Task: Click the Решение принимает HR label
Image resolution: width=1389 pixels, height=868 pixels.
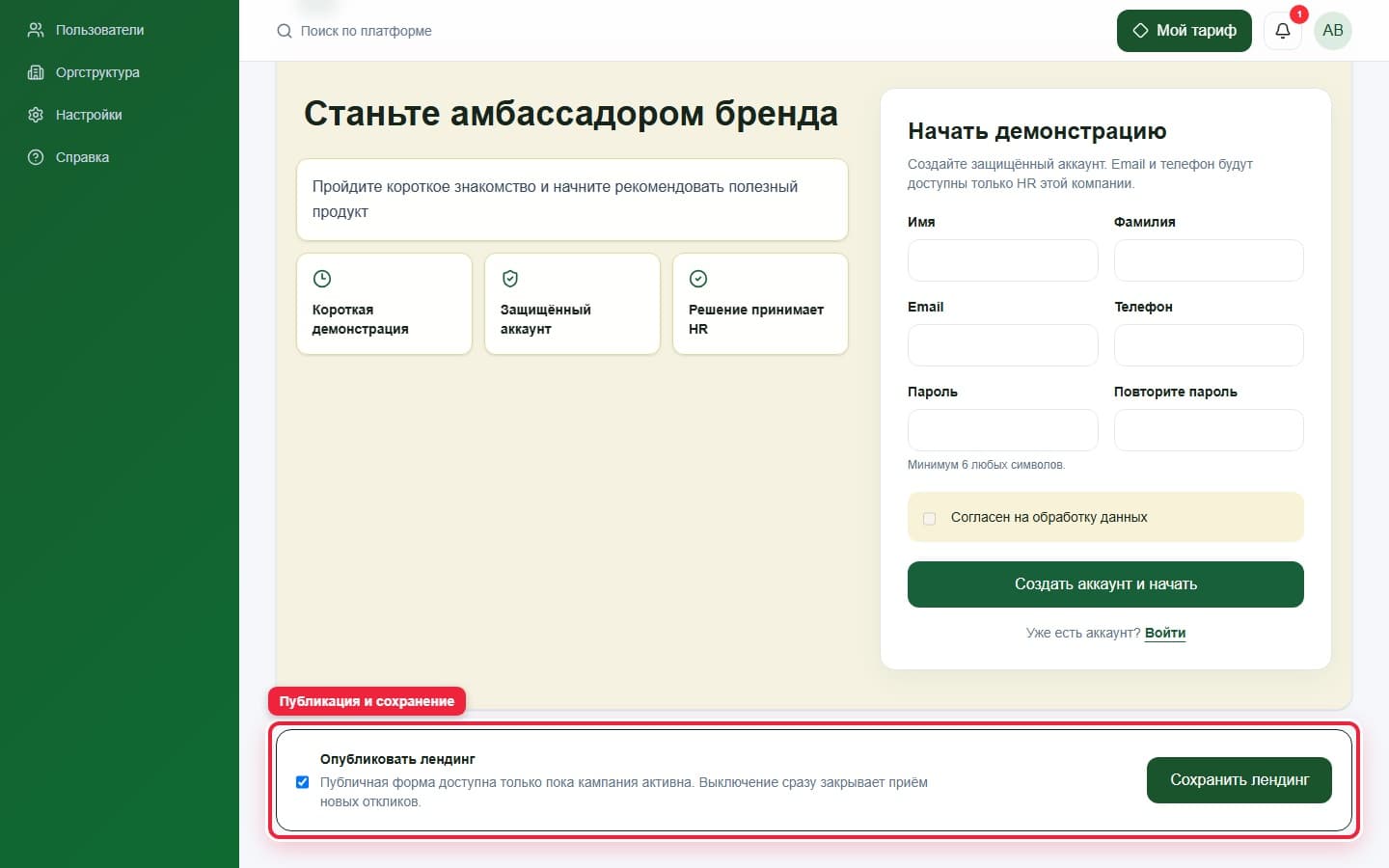Action: [756, 319]
